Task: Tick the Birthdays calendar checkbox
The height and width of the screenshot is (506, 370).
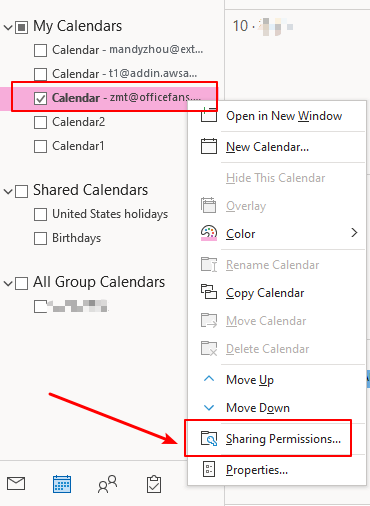Action: (x=40, y=238)
